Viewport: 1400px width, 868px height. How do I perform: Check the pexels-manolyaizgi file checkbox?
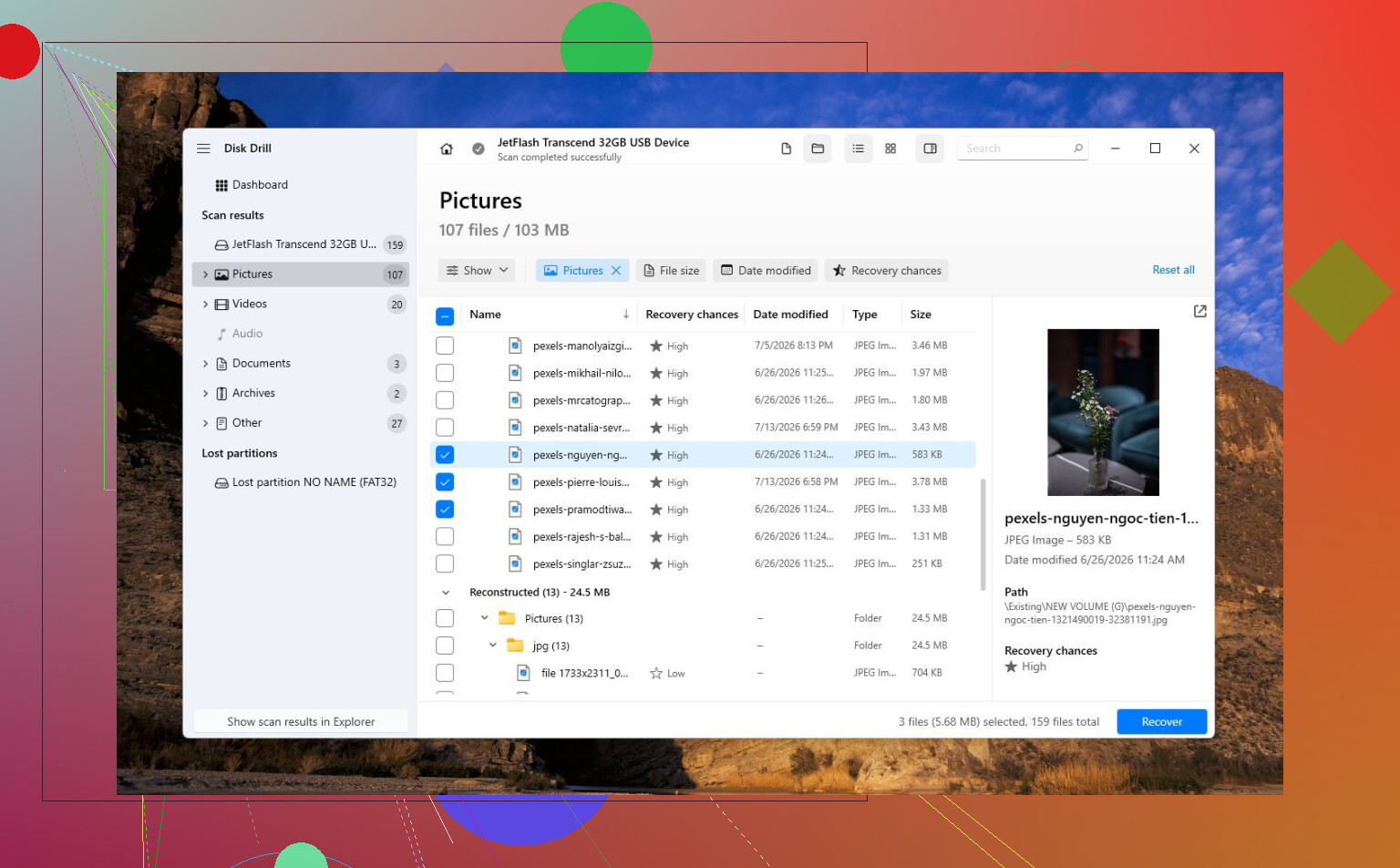click(445, 346)
